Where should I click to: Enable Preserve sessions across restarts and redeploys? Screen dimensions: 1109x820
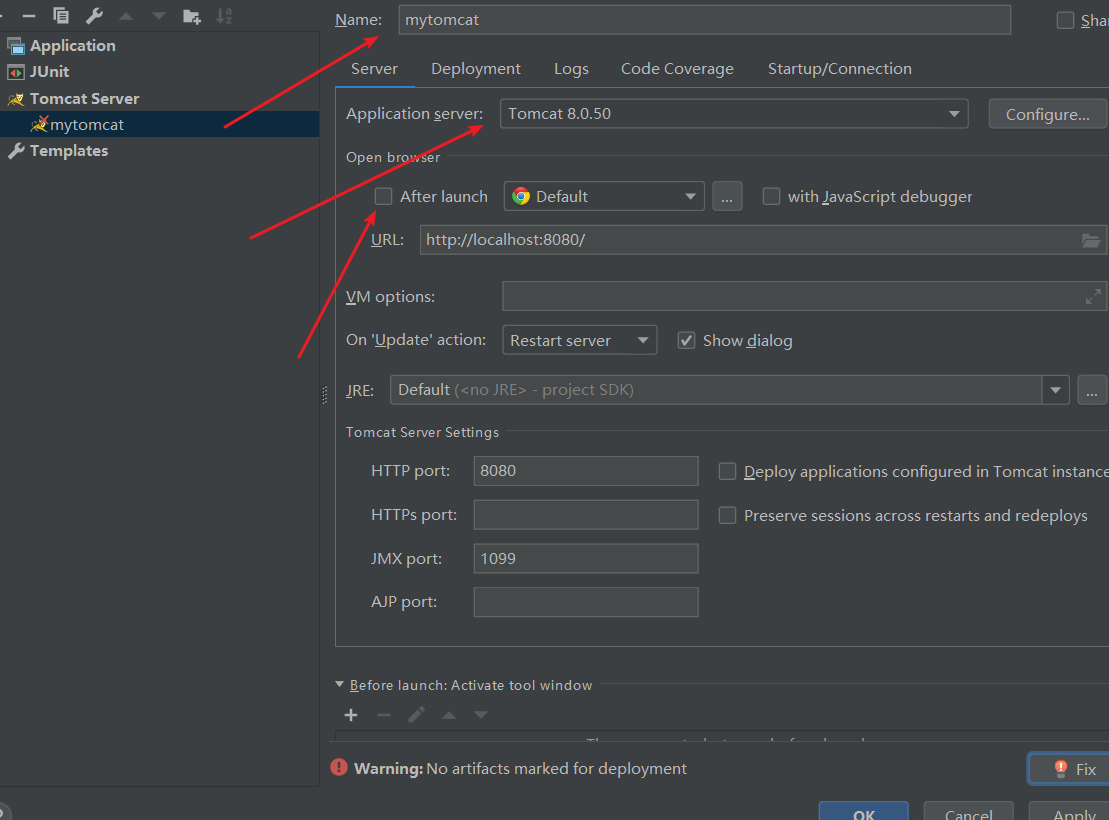(728, 515)
